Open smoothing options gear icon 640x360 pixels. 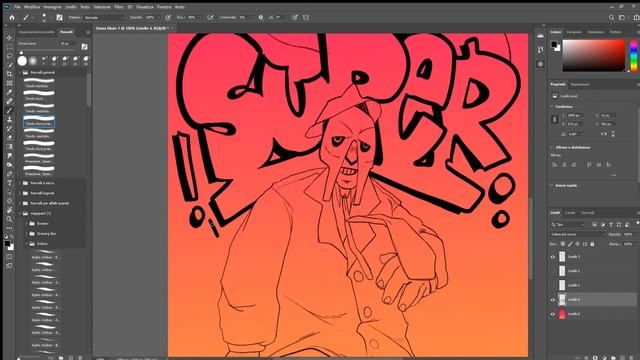click(261, 18)
